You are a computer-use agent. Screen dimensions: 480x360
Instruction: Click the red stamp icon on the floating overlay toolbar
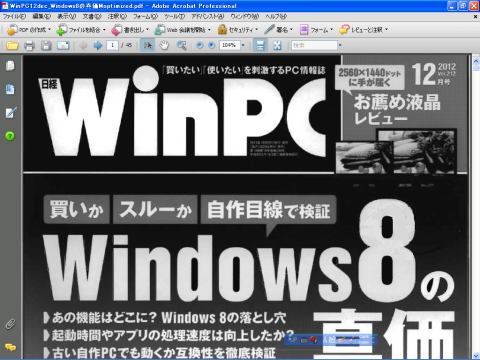pos(313,340)
